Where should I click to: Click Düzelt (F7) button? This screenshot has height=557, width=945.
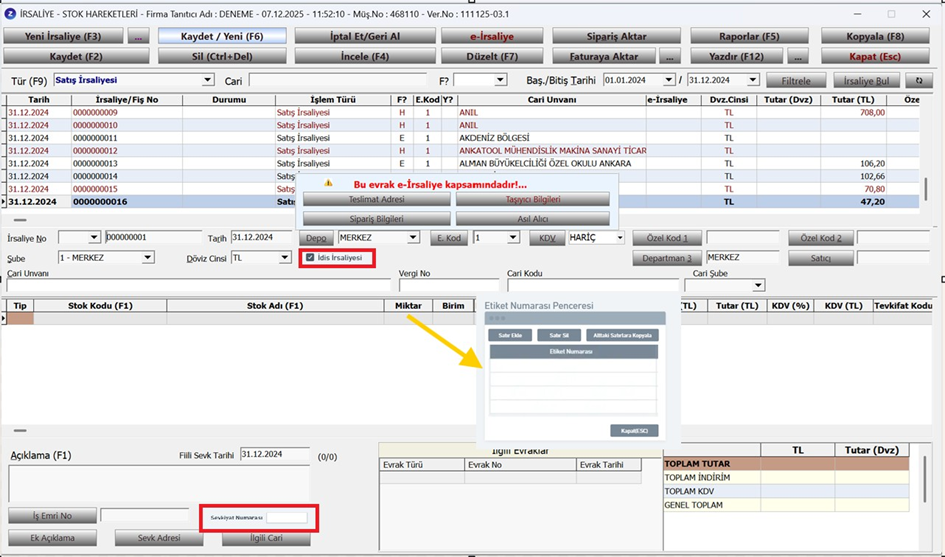[x=492, y=57]
